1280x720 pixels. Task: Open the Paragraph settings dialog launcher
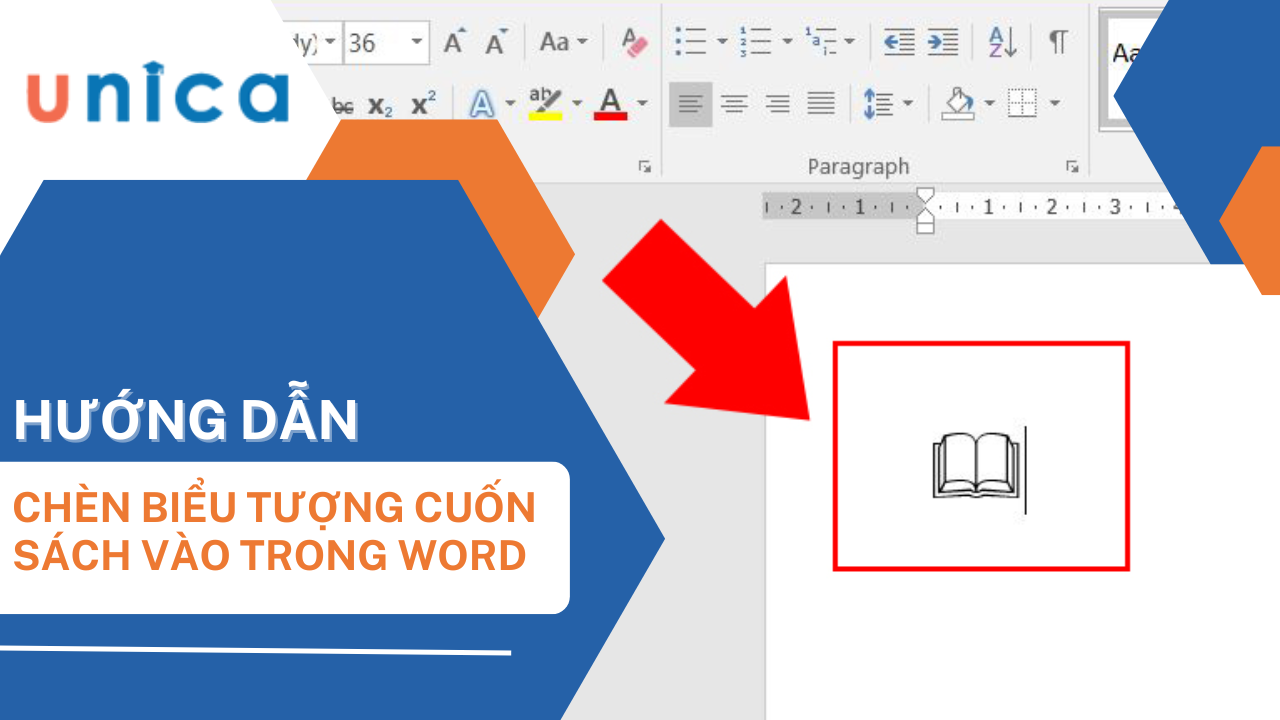(x=1072, y=166)
